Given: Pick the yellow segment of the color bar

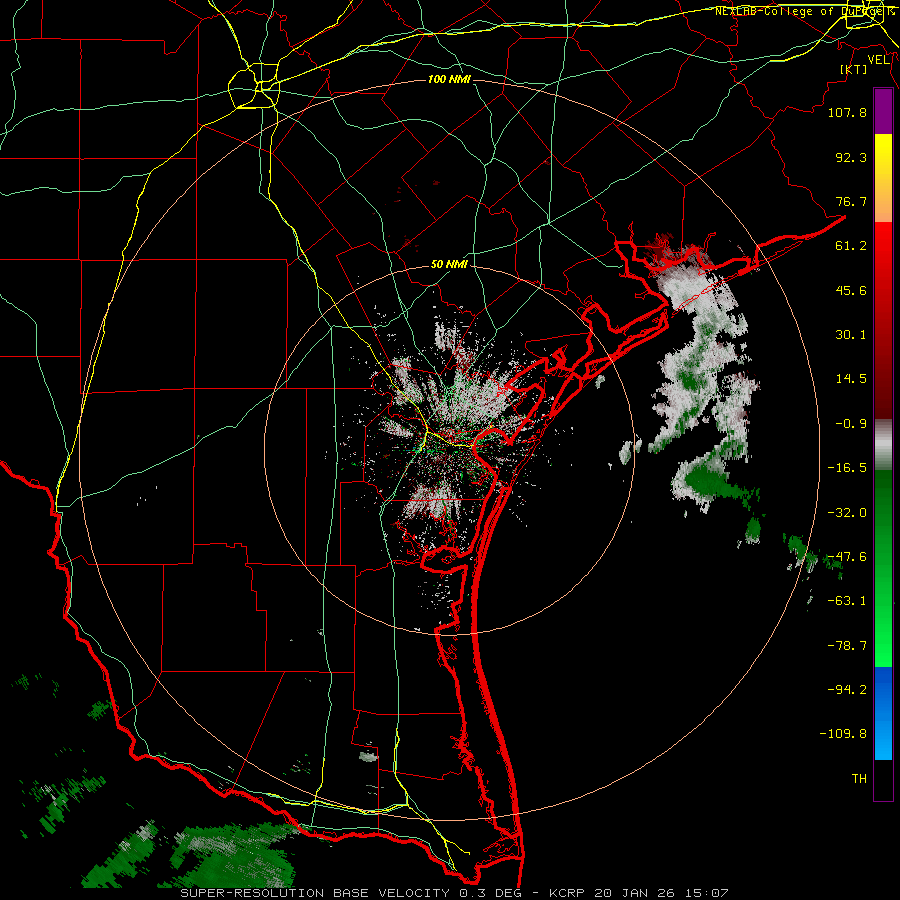Looking at the screenshot, I should pyautogui.click(x=883, y=156).
